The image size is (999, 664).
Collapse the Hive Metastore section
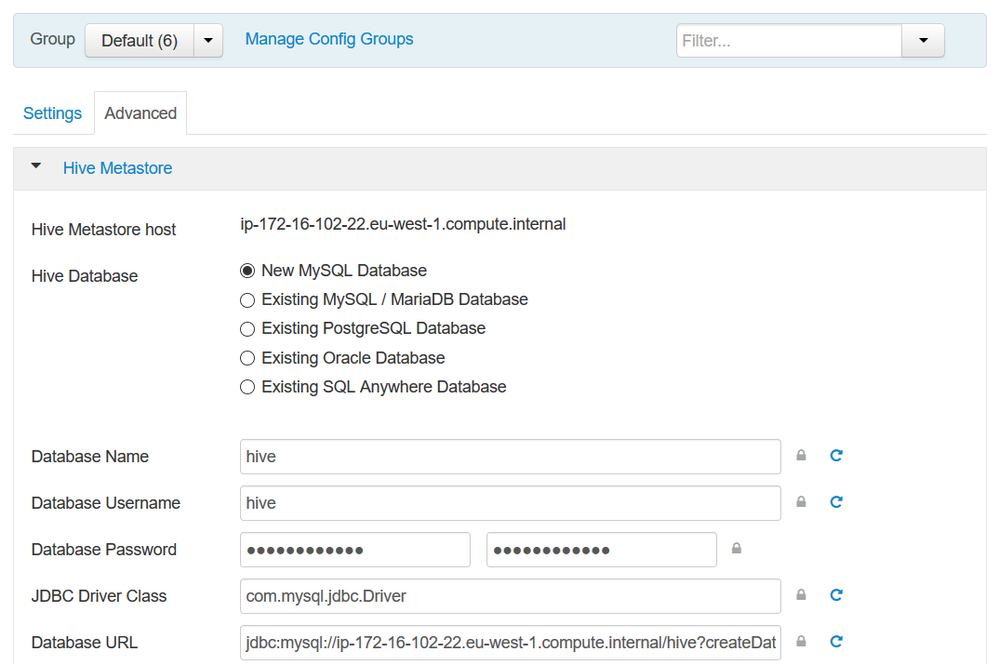[37, 168]
